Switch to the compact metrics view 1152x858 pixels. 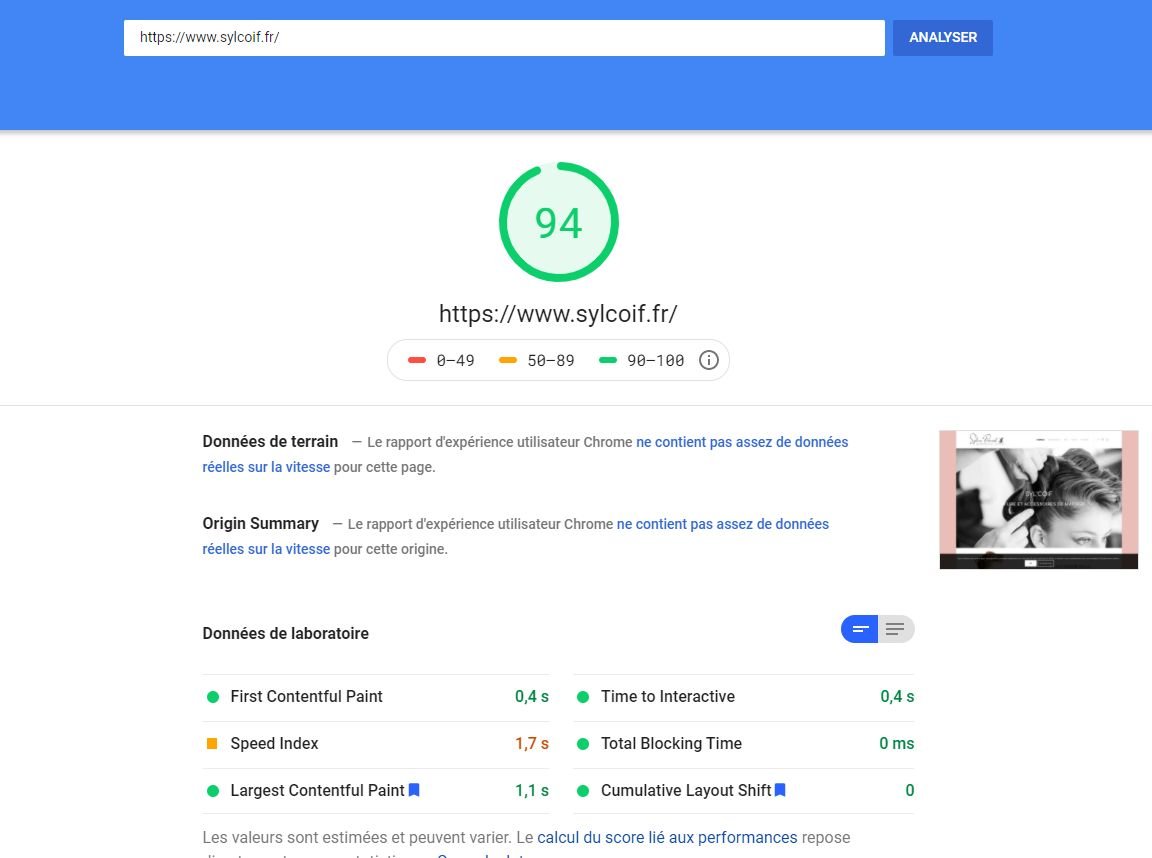859,629
